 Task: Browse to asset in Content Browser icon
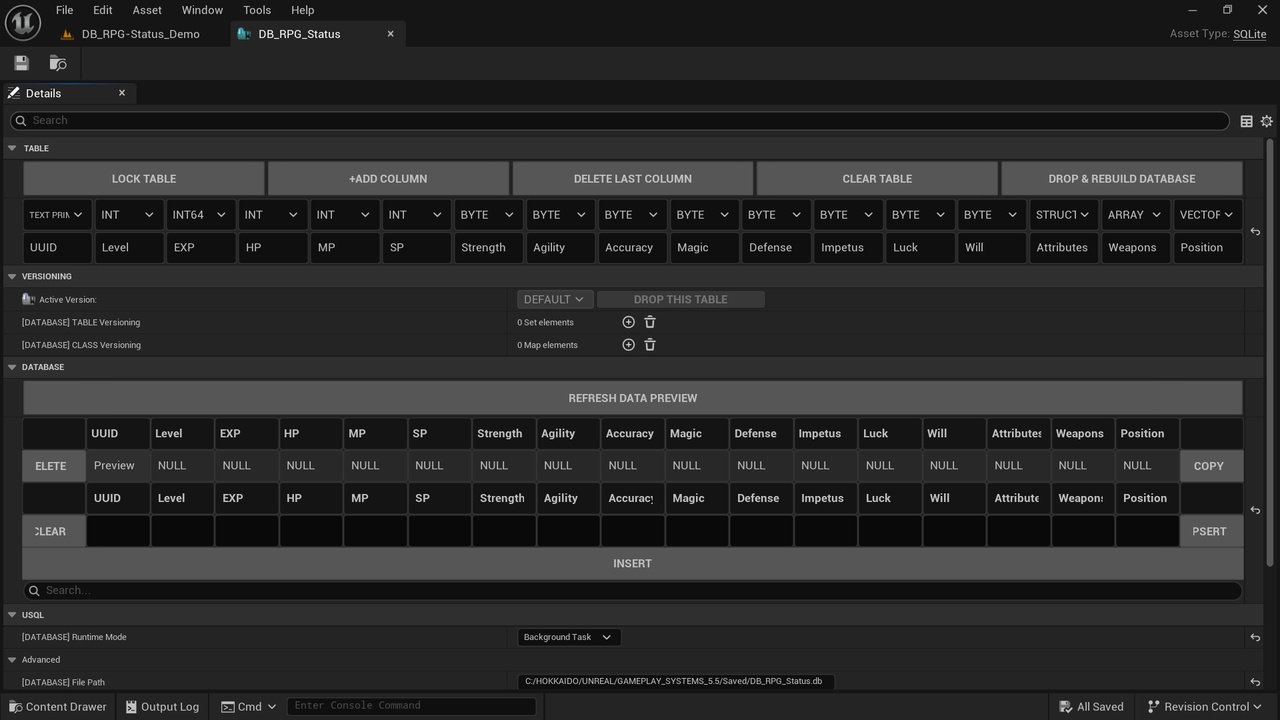tap(58, 63)
